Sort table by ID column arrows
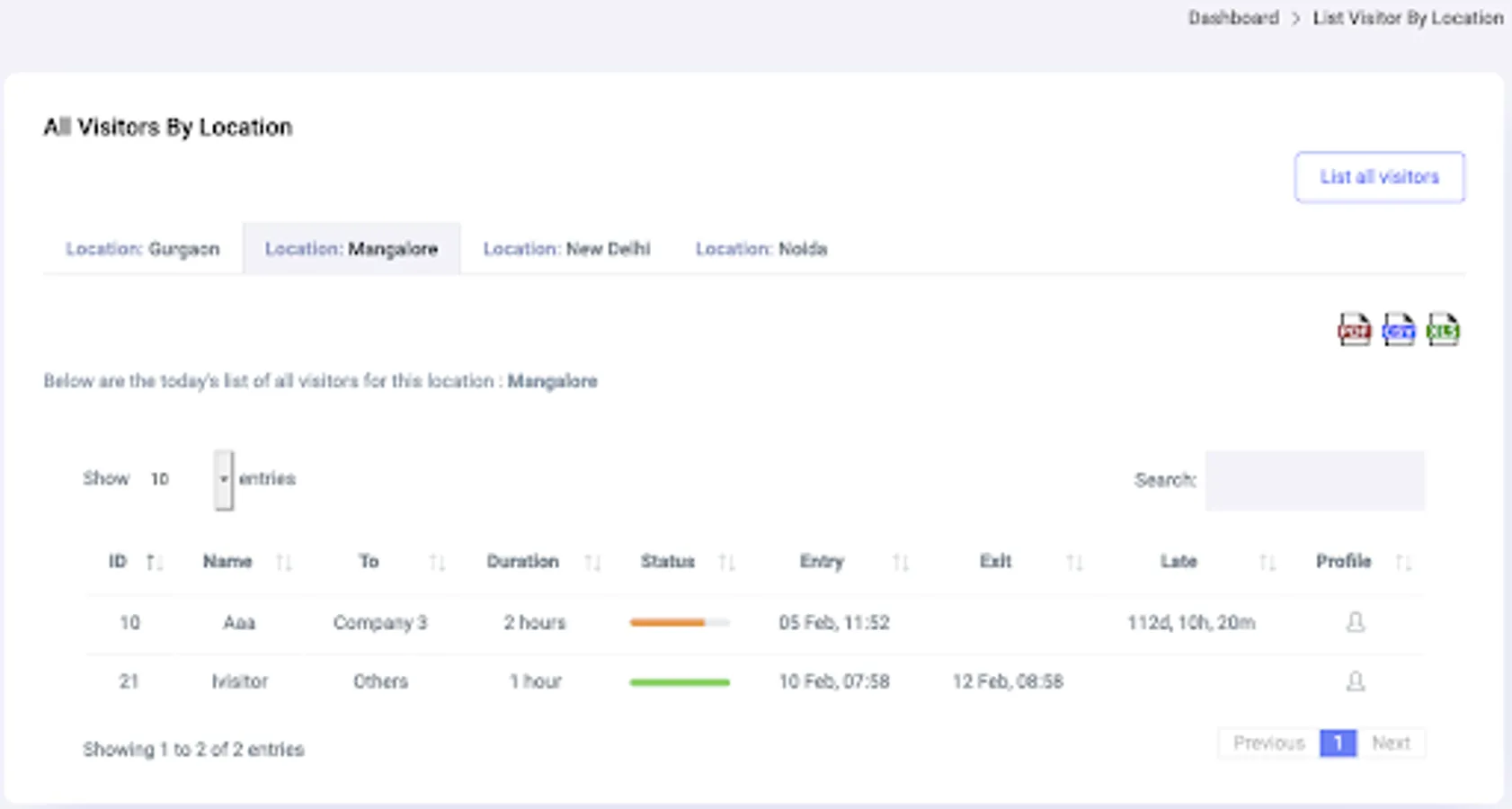This screenshot has width=1512, height=809. point(154,563)
